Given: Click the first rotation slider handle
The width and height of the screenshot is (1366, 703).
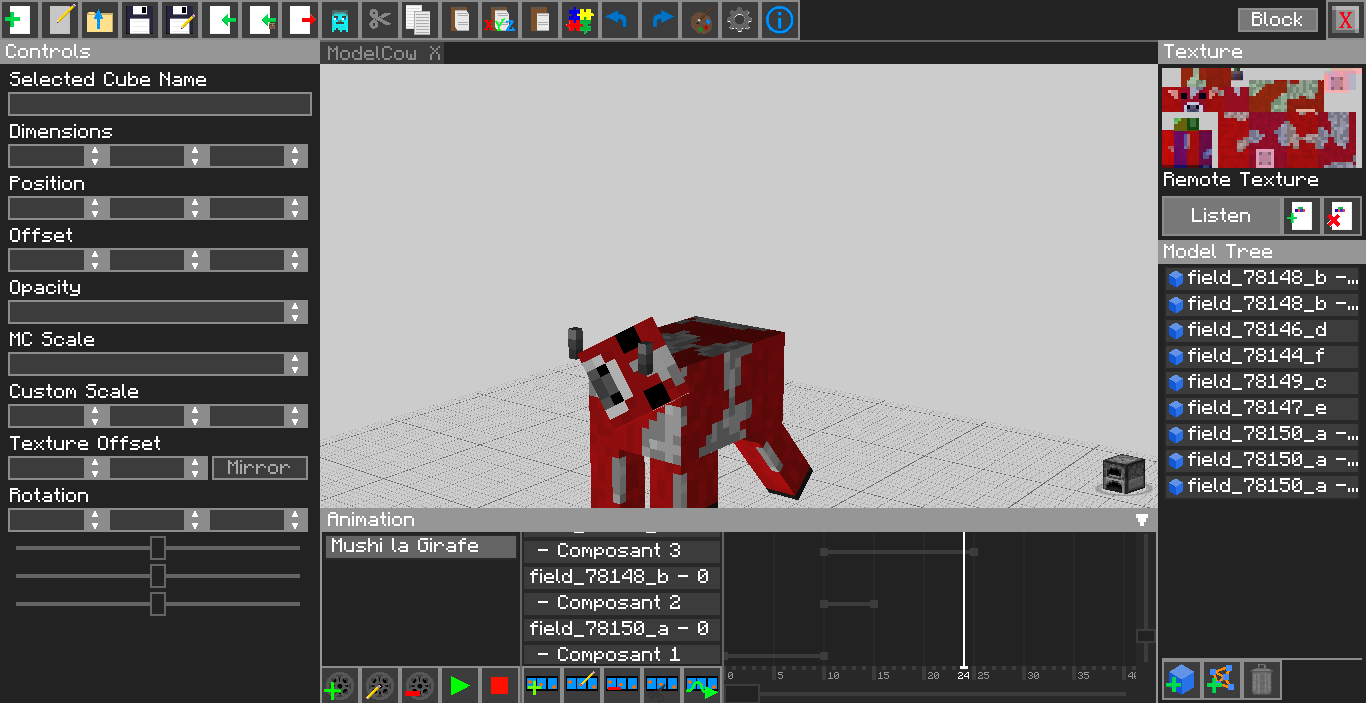Looking at the screenshot, I should (x=157, y=548).
